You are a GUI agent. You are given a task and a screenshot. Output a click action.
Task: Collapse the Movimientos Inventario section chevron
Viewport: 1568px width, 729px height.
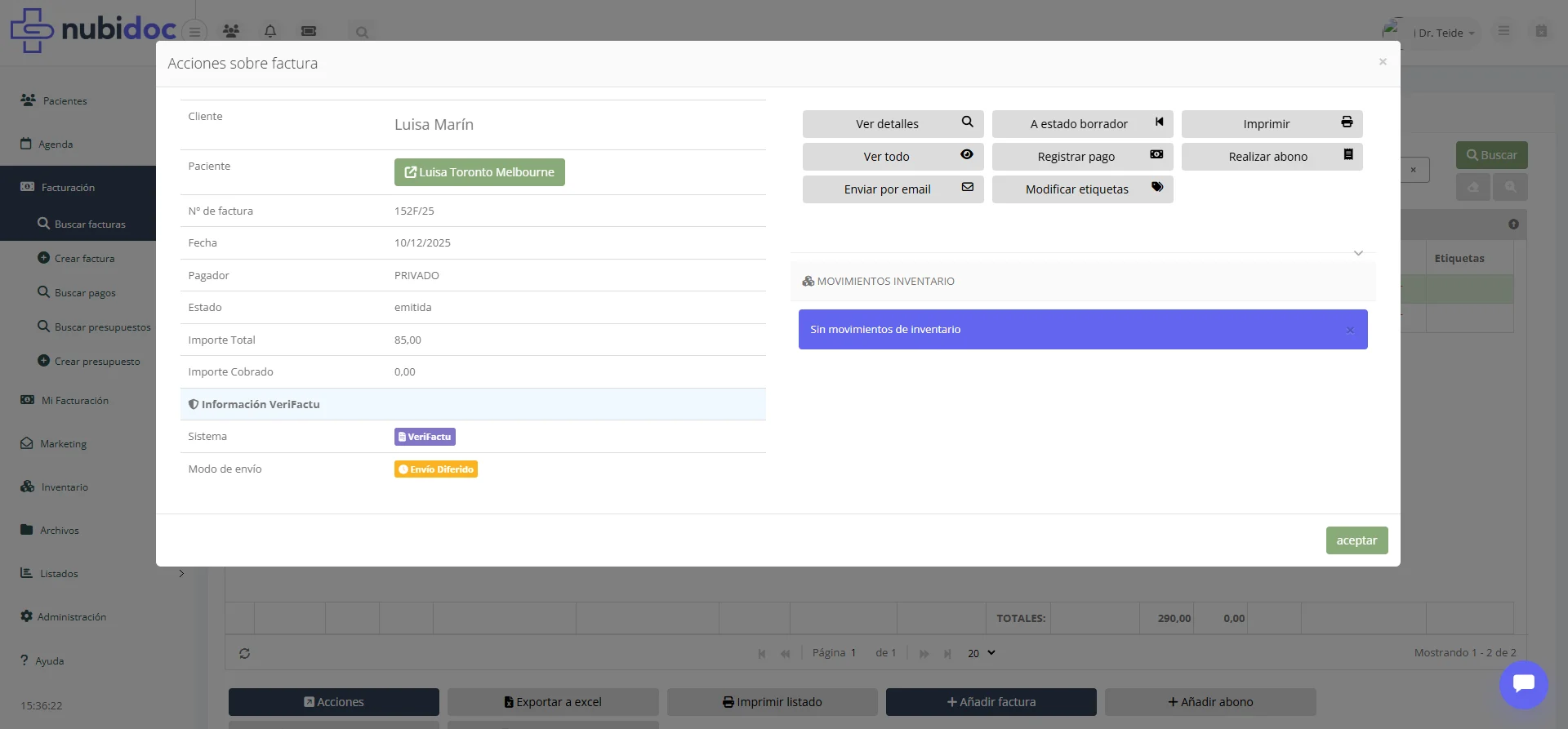click(1358, 253)
